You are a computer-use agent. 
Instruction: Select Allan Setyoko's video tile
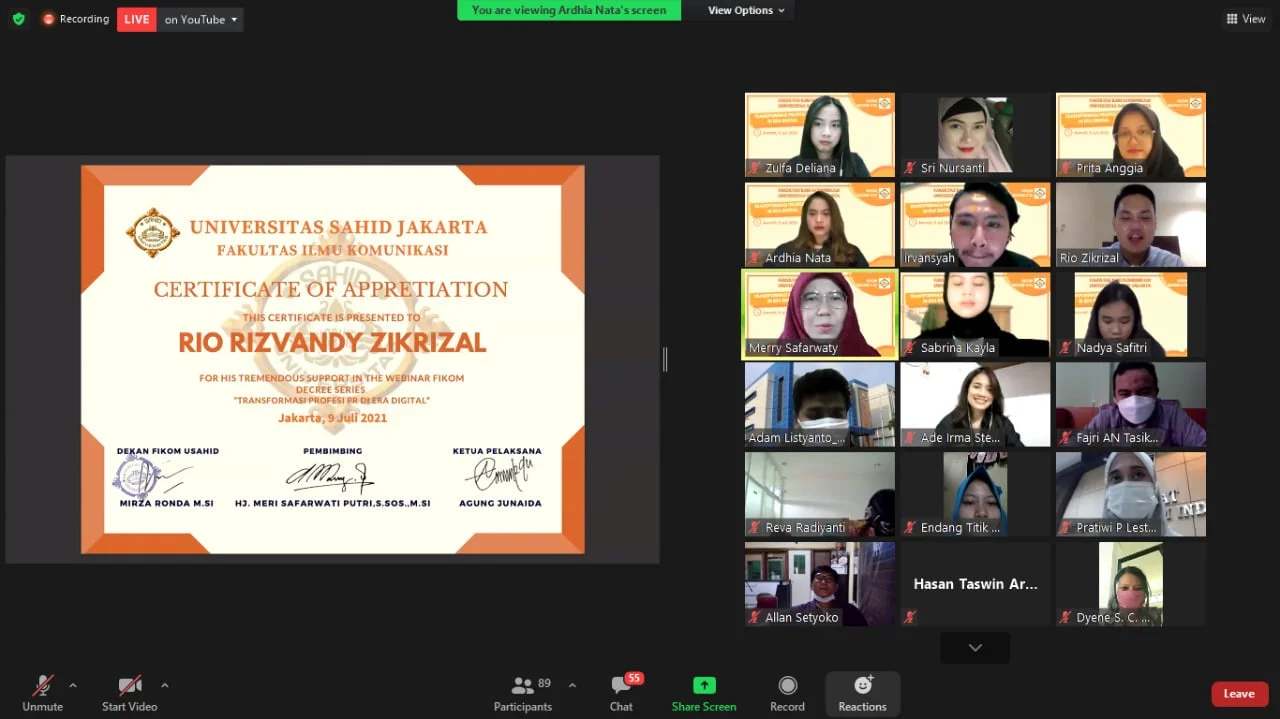[x=820, y=584]
